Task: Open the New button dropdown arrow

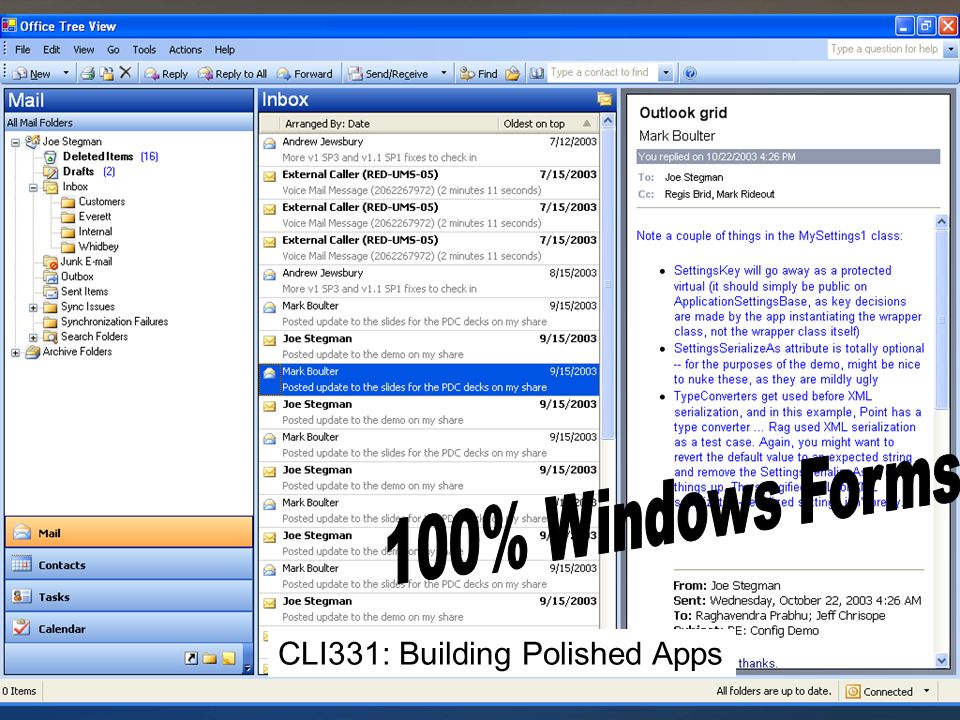Action: click(x=66, y=73)
